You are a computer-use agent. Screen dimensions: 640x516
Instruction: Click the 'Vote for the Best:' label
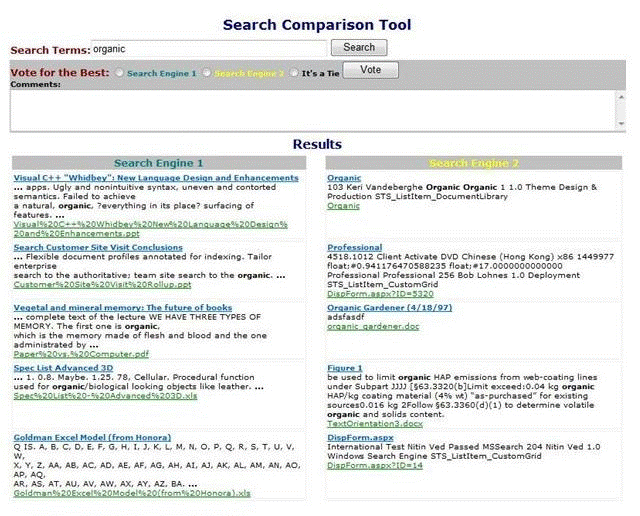coord(60,73)
